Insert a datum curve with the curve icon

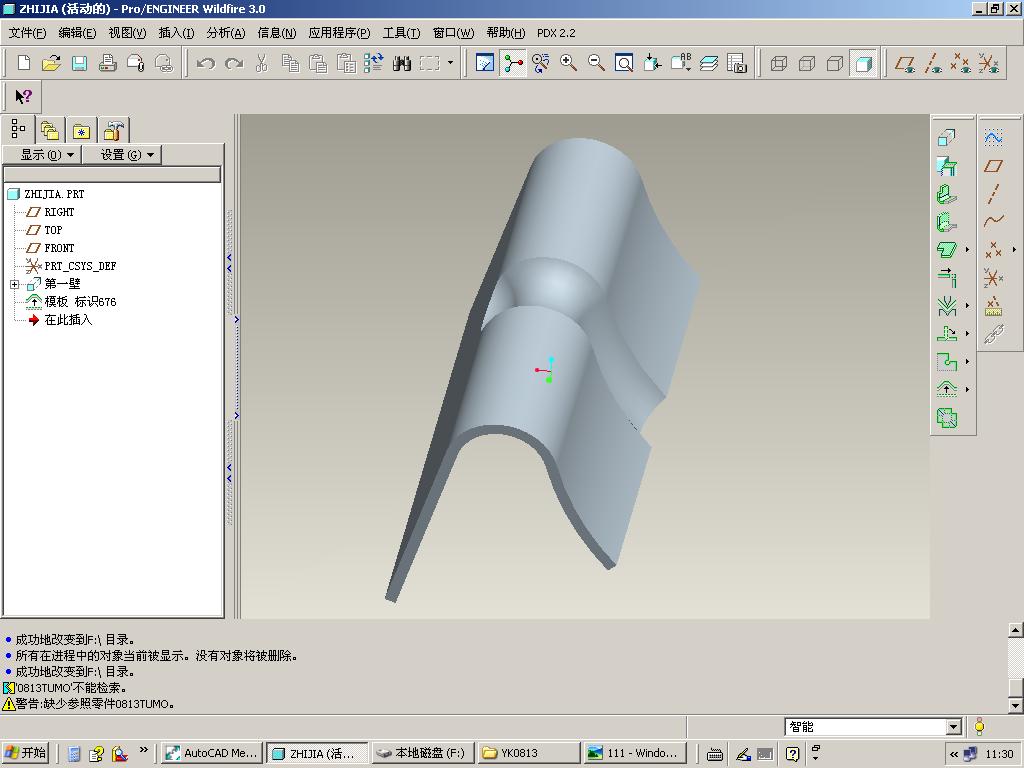[993, 221]
